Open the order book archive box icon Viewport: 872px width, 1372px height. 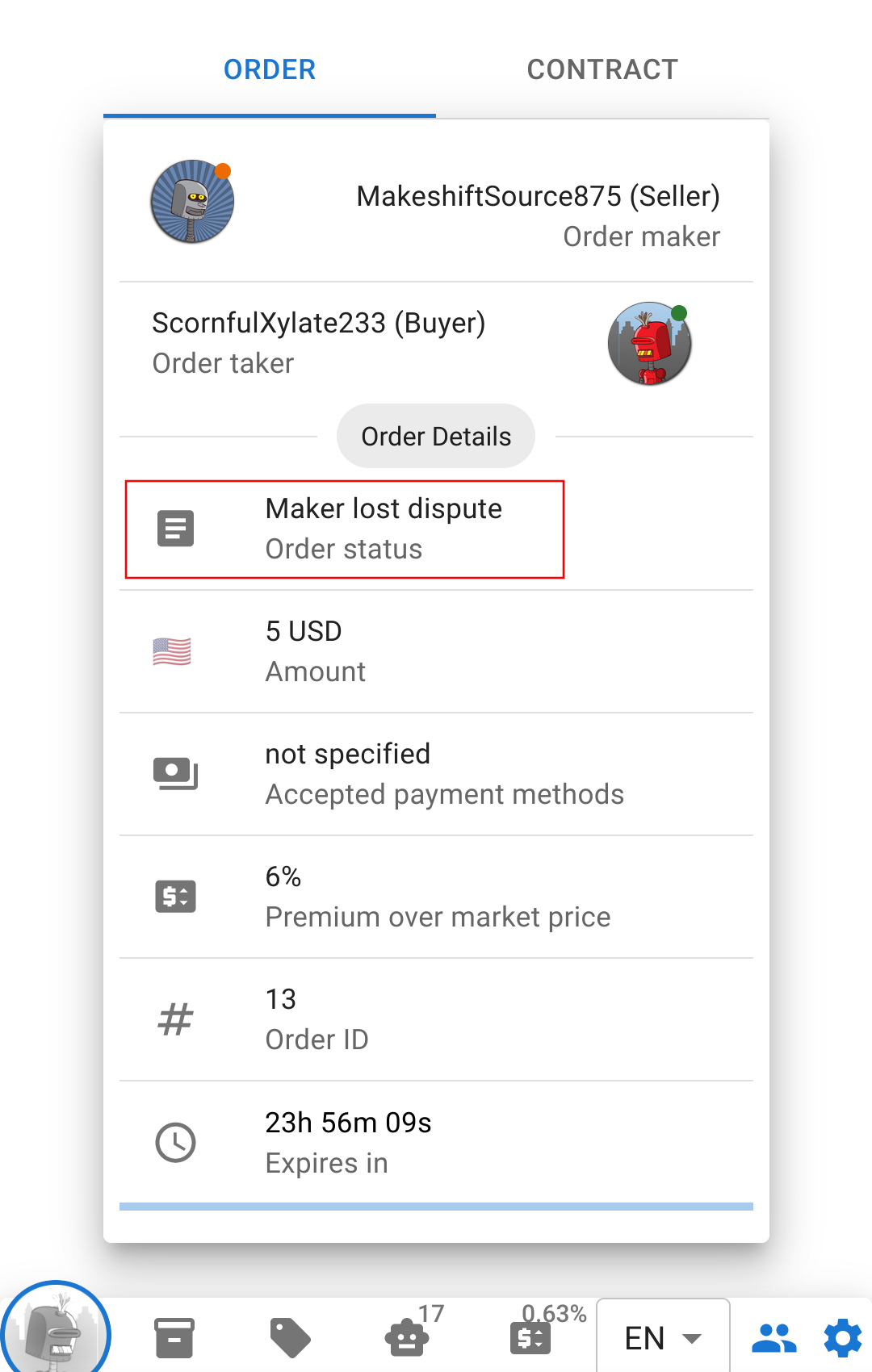174,1337
